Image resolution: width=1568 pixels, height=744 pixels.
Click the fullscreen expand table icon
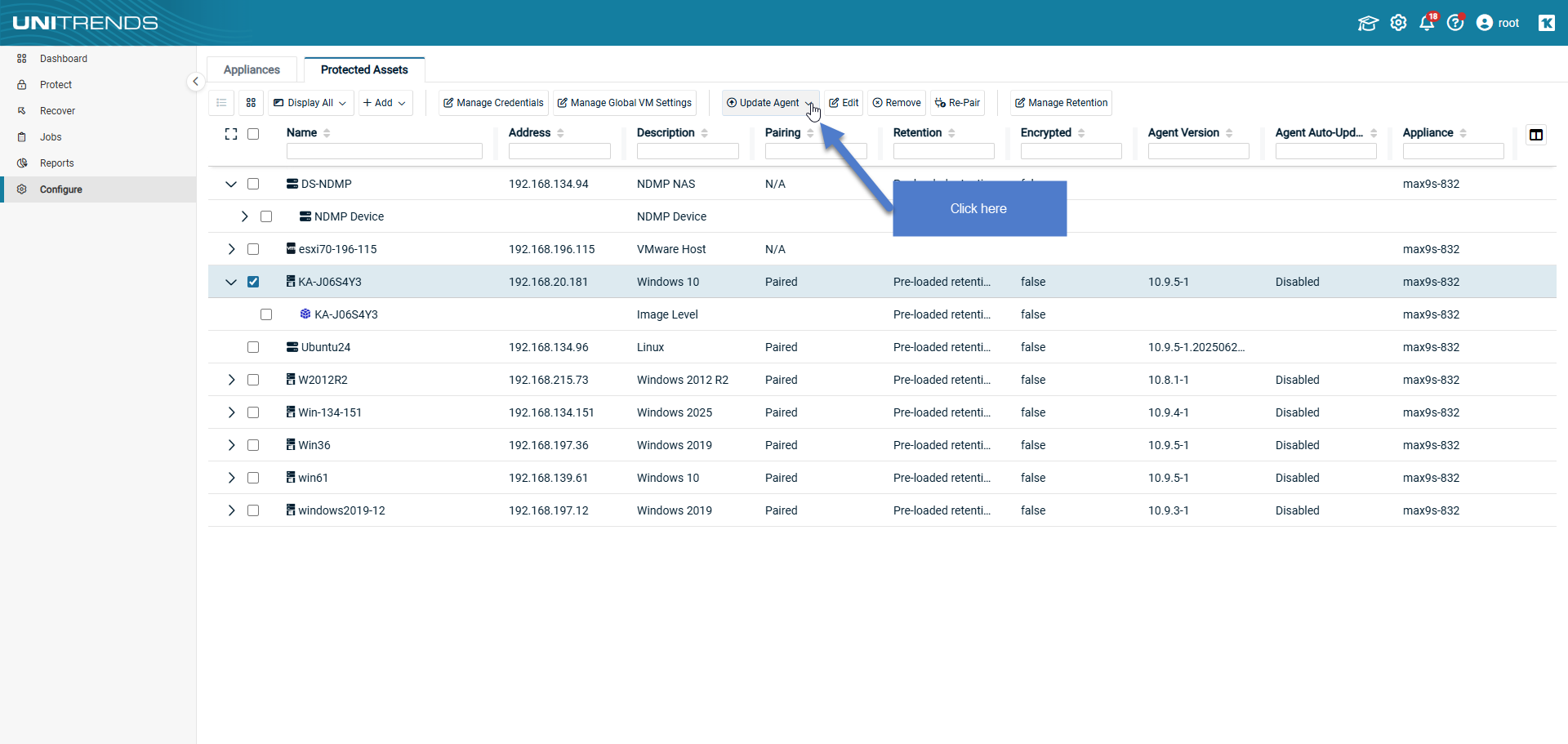231,134
